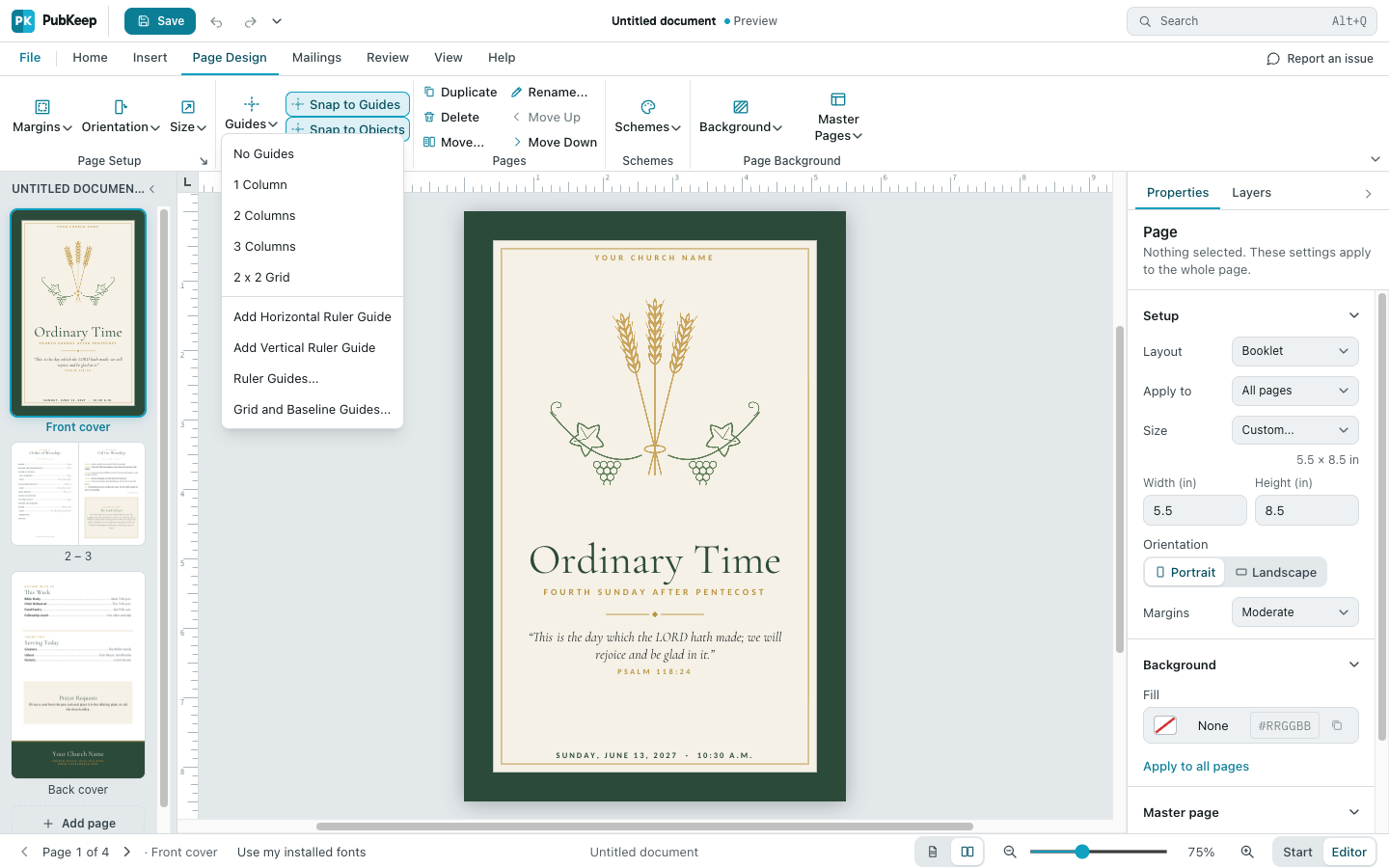Click the background fill color swatch
Viewport: 1389px width, 868px height.
(x=1165, y=726)
